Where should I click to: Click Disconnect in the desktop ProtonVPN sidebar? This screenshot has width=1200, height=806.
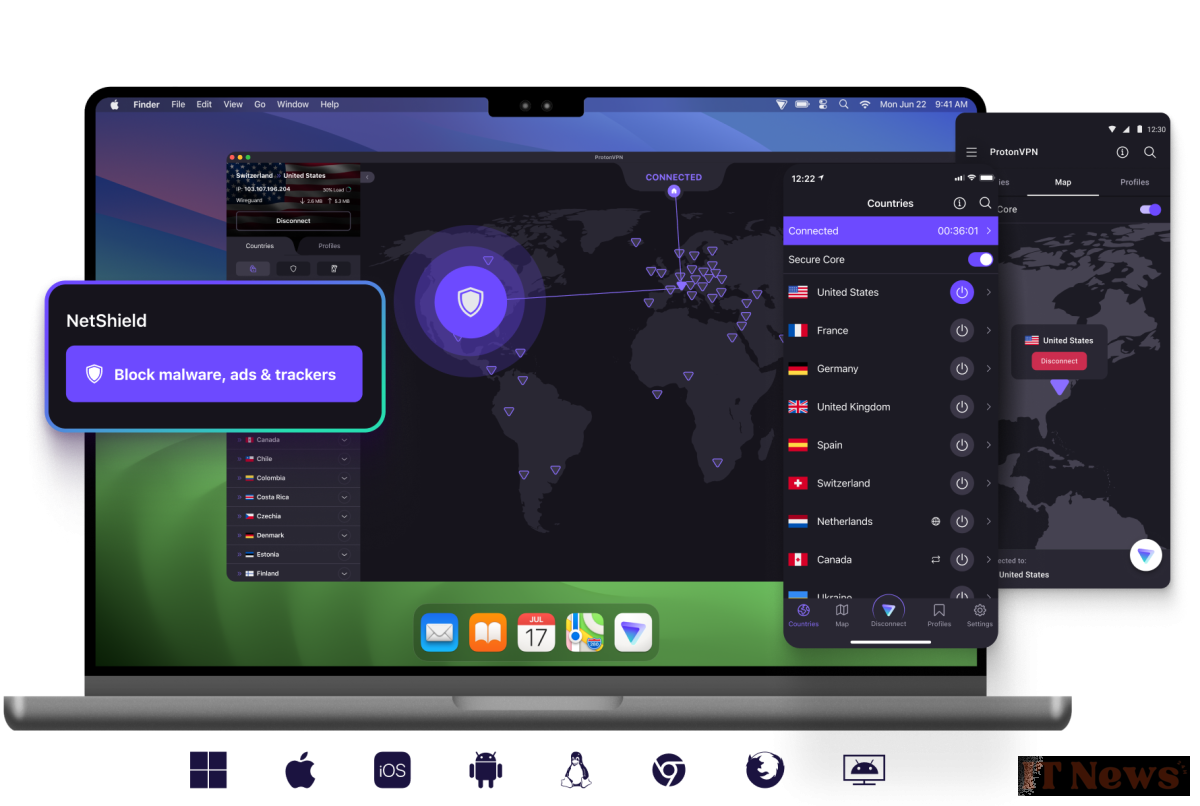(293, 221)
